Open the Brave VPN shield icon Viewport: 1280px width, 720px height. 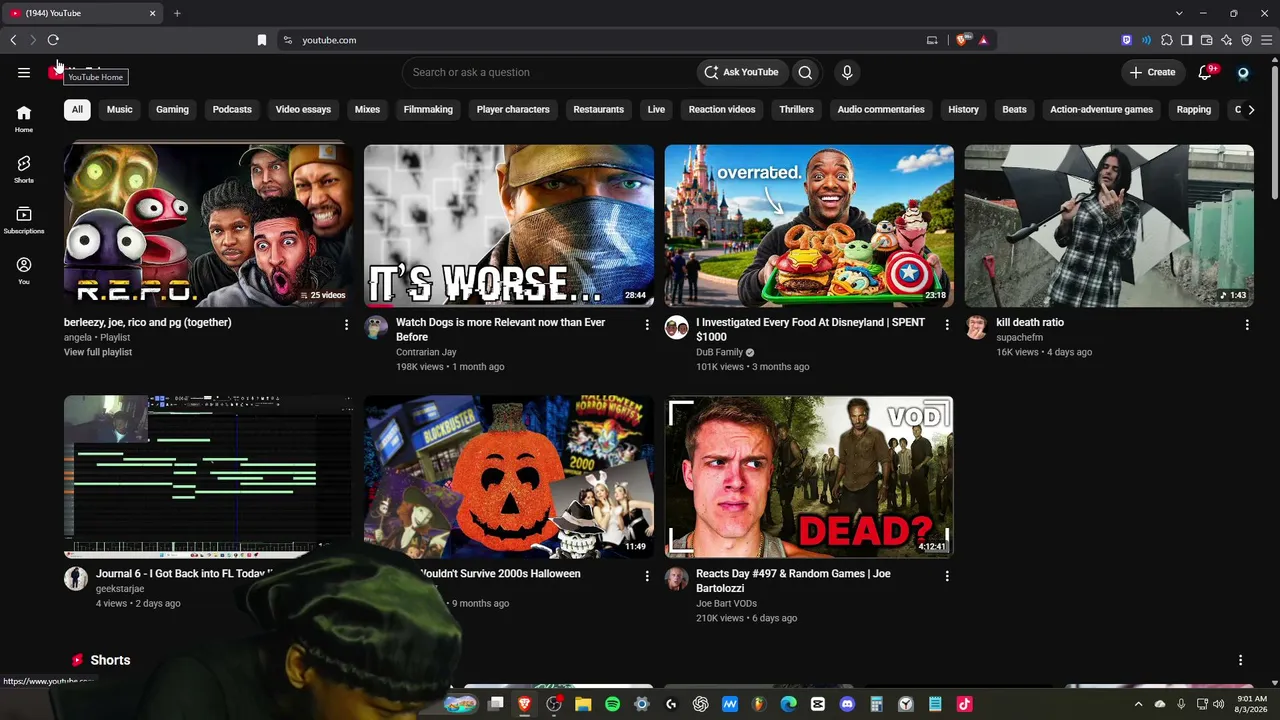pyautogui.click(x=1246, y=40)
